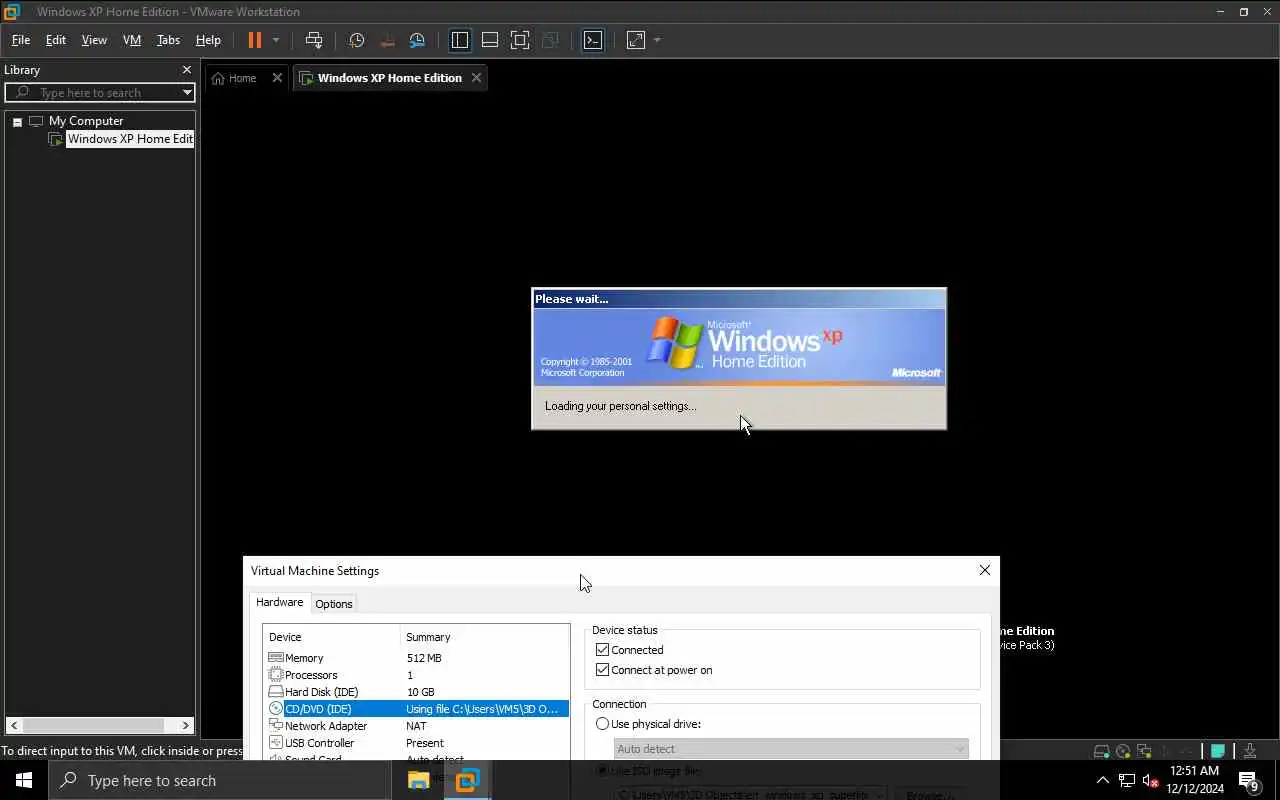1280x800 pixels.
Task: Click the hard disk status bar icon
Action: point(1101,751)
